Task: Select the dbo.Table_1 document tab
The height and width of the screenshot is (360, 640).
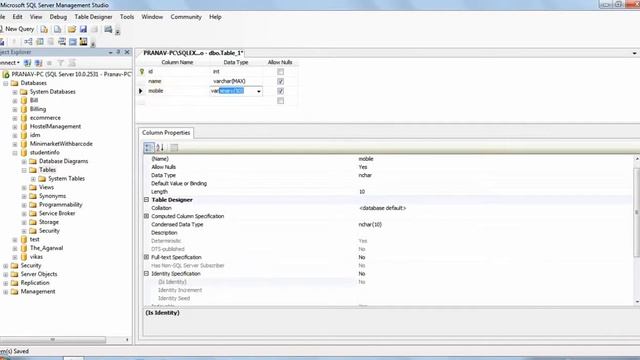Action: [193, 53]
